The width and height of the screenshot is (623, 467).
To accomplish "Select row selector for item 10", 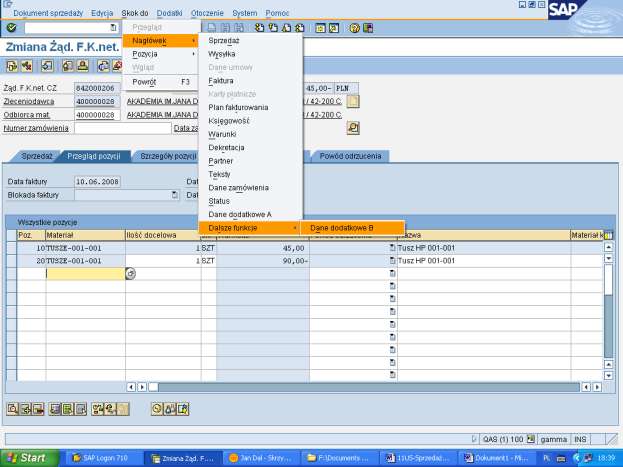I will point(12,248).
